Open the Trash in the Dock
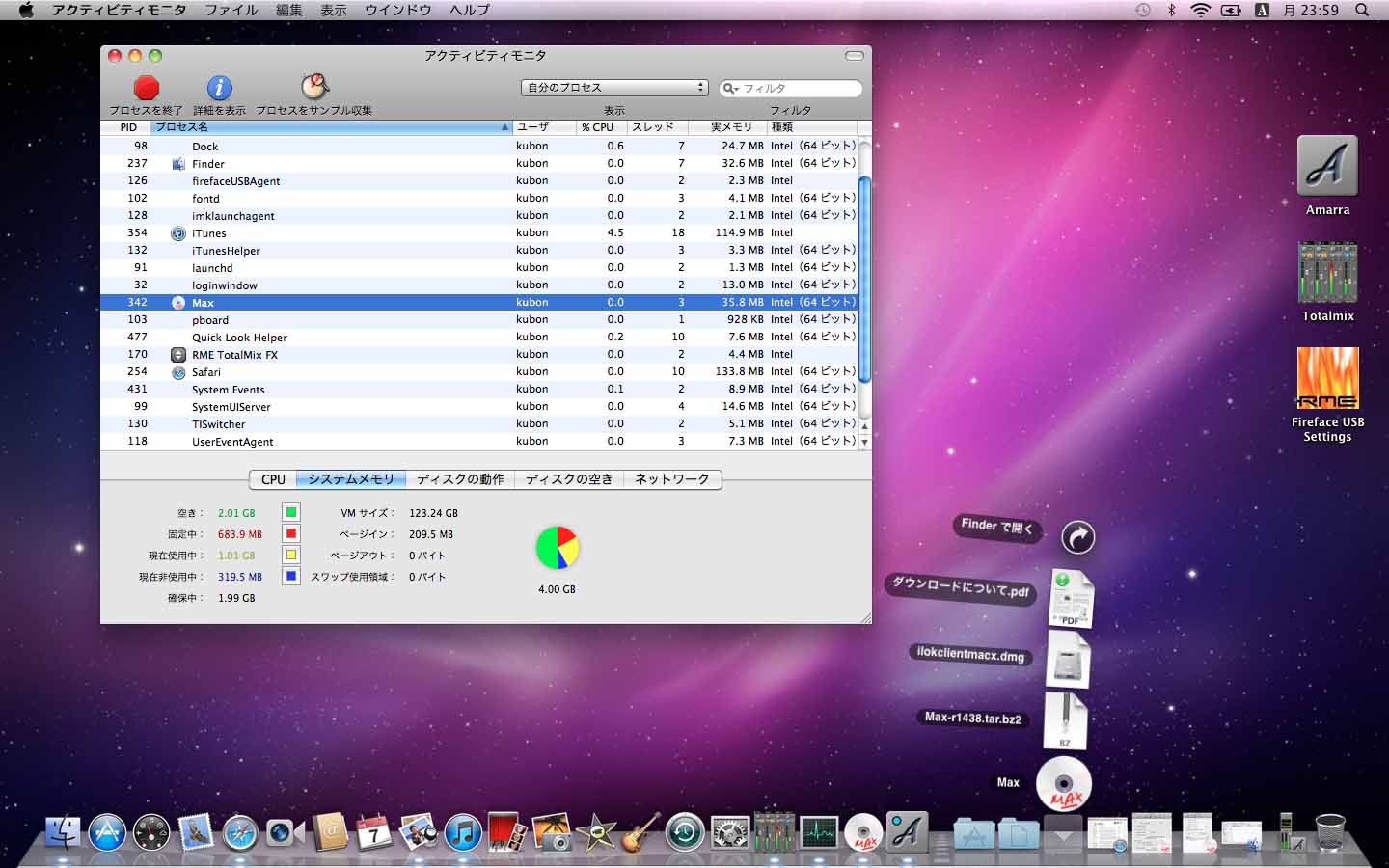The image size is (1389, 868). point(1330,832)
